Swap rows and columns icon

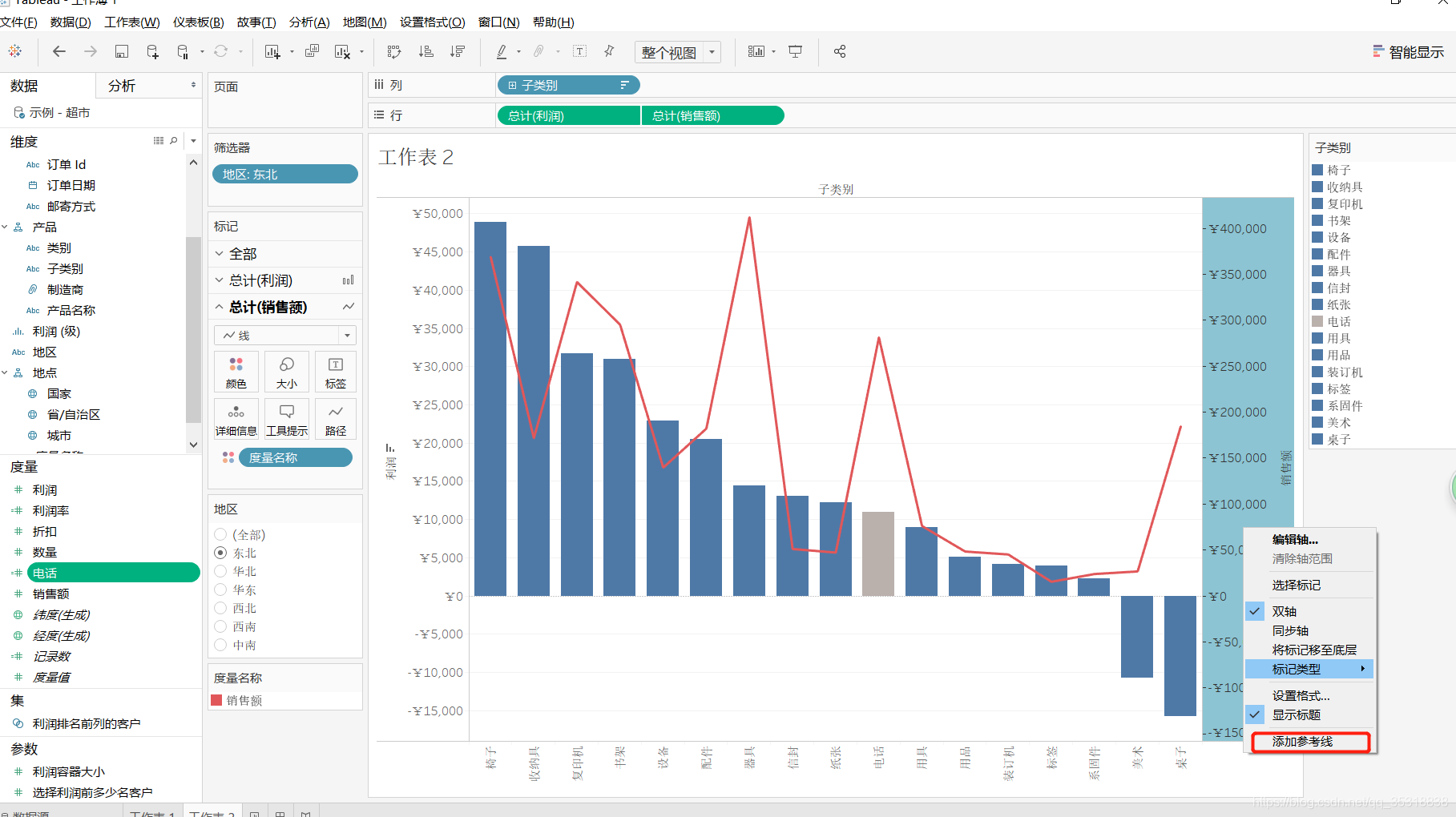tap(394, 51)
